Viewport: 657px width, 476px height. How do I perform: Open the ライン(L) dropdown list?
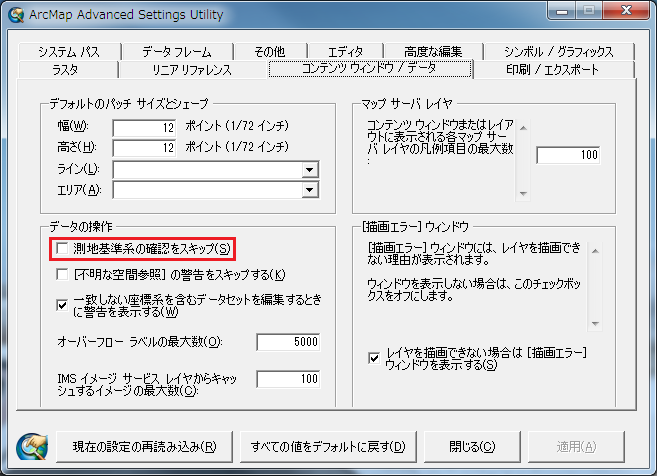coord(309,170)
